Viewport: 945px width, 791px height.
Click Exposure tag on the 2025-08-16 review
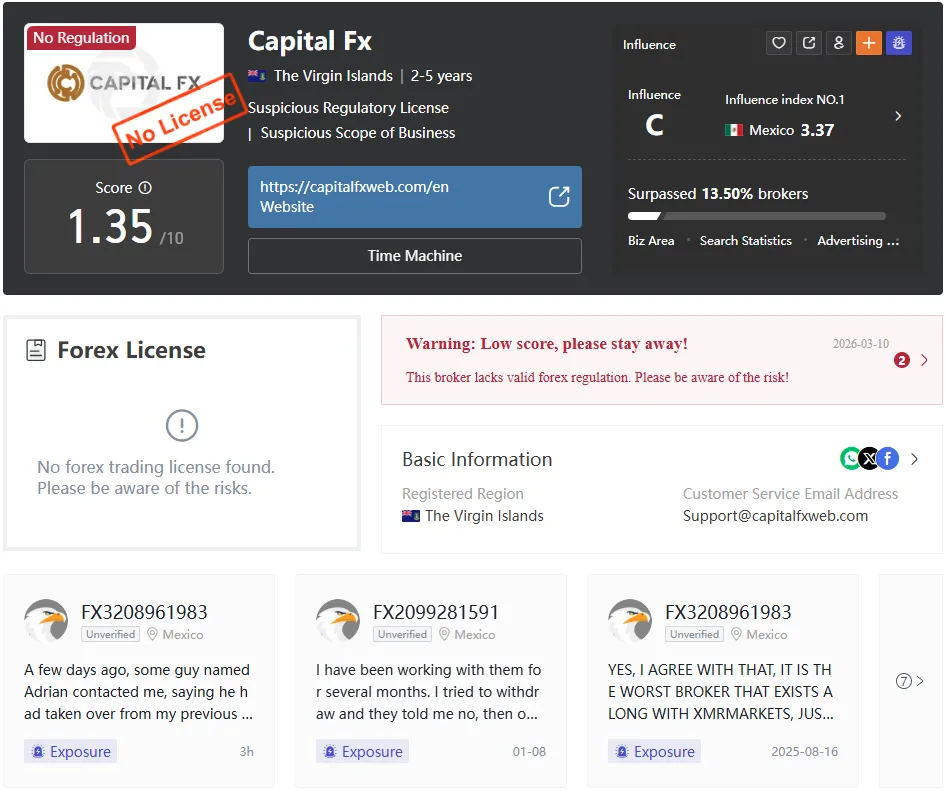tap(655, 751)
